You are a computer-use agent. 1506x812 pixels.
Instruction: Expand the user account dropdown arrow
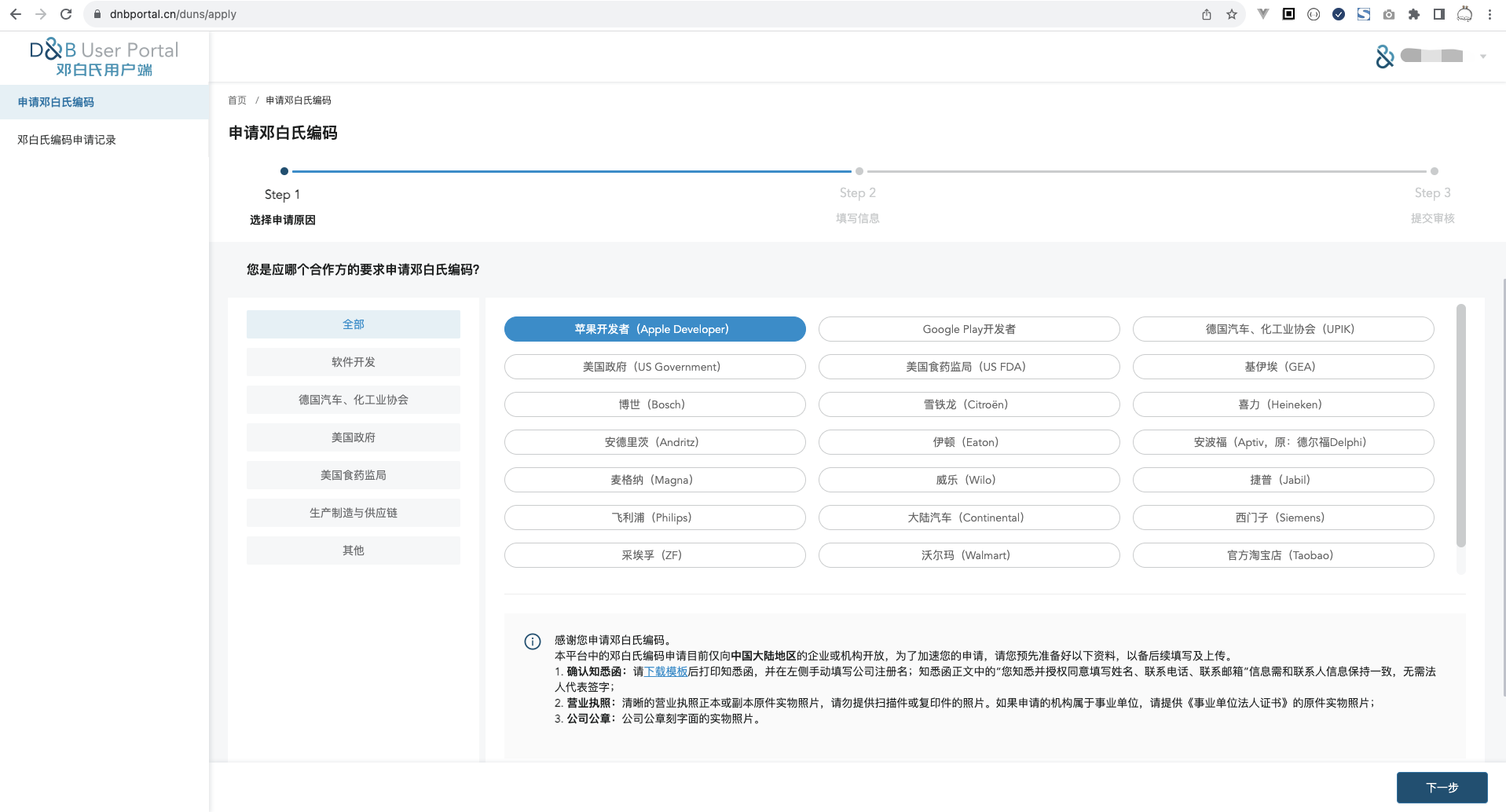pyautogui.click(x=1483, y=57)
